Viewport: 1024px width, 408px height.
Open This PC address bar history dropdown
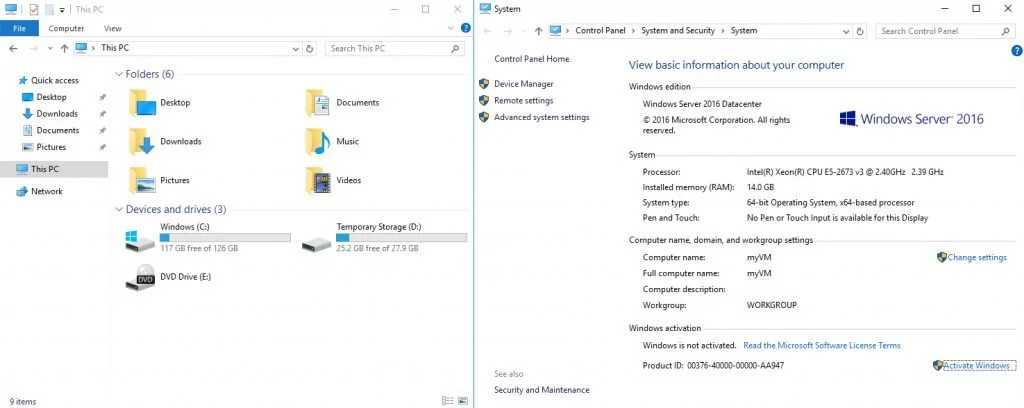[x=295, y=48]
